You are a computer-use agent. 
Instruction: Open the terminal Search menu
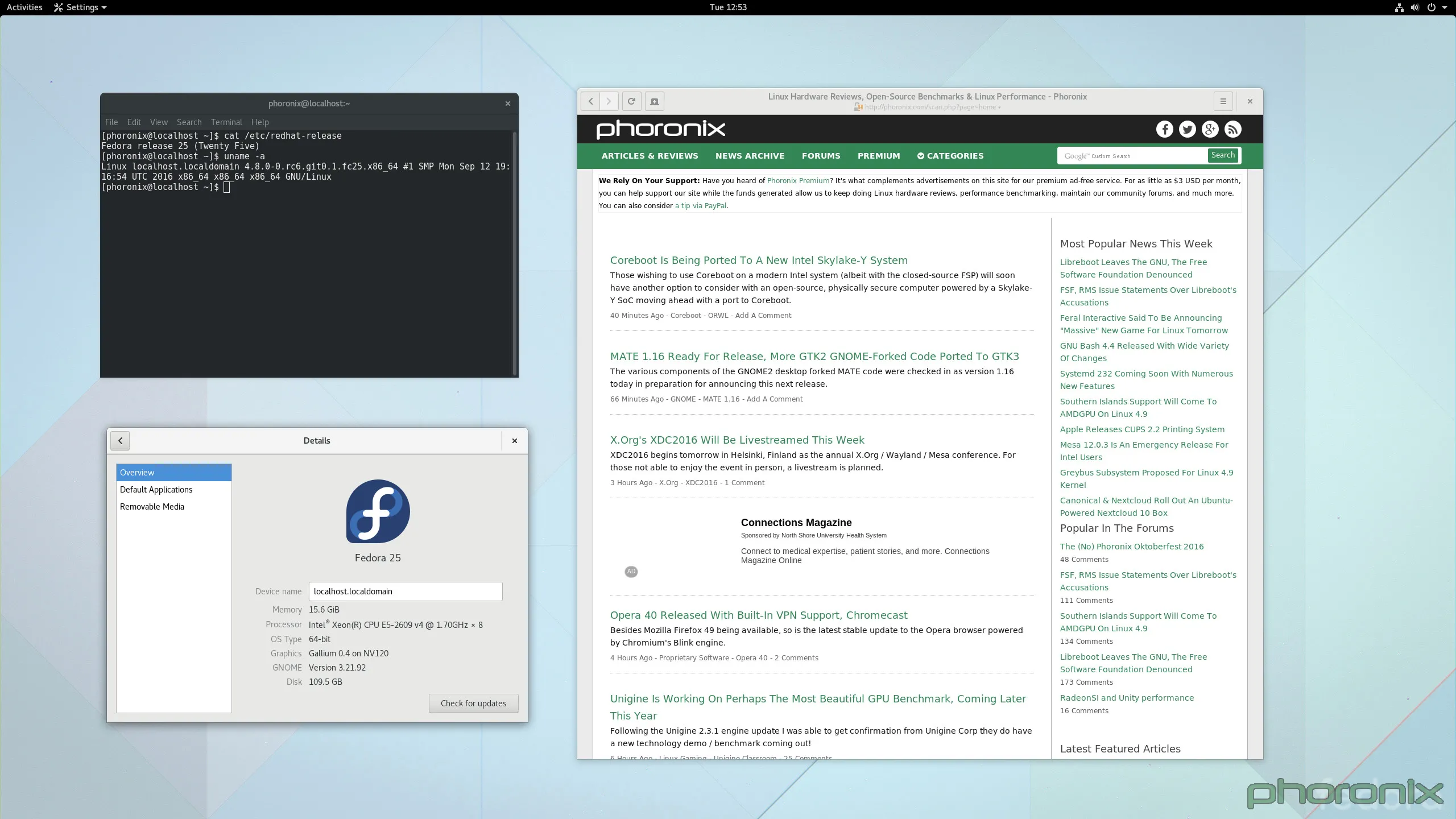[x=189, y=122]
